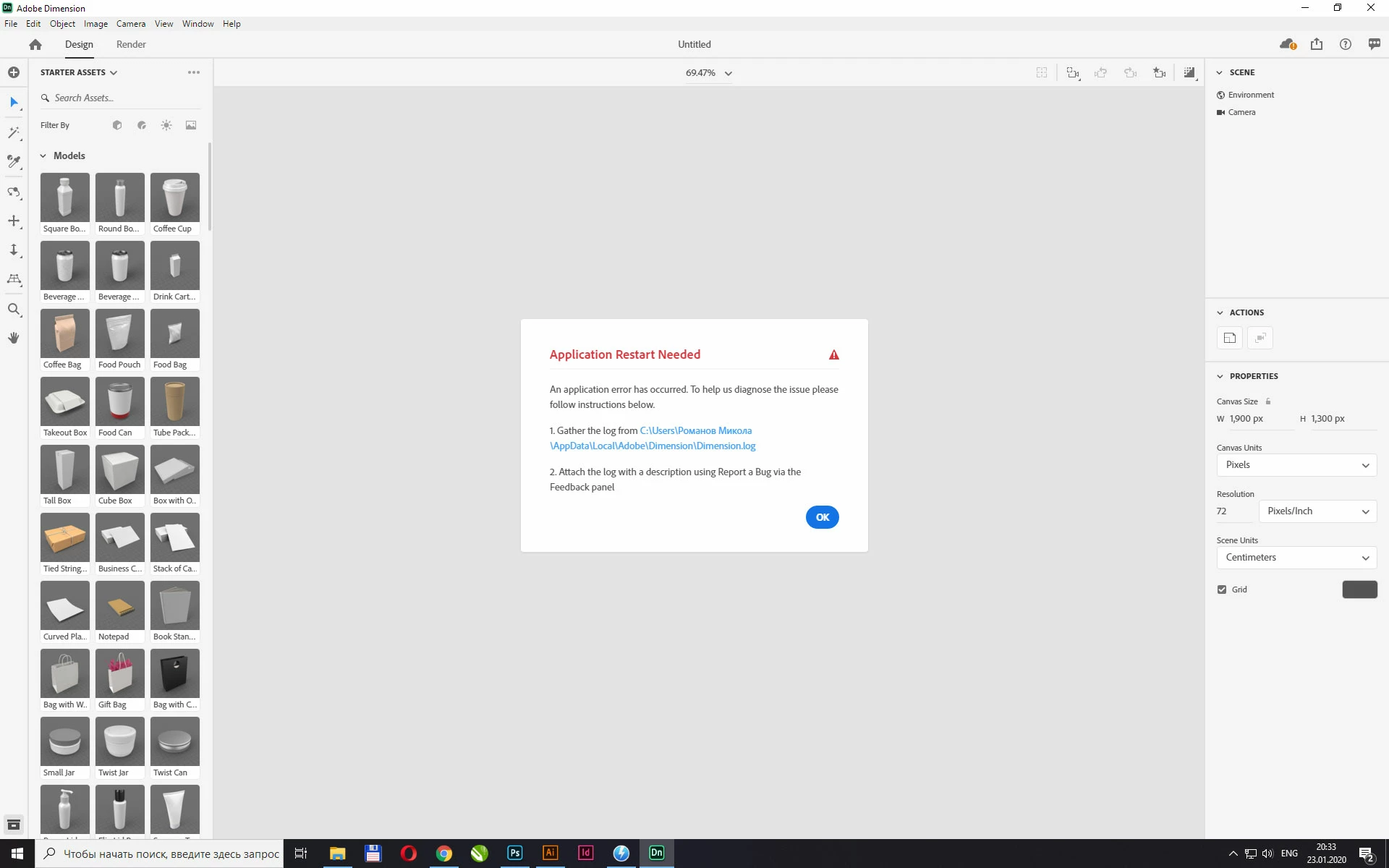1389x868 pixels.
Task: Select the Magic Wand tool
Action: 14,132
